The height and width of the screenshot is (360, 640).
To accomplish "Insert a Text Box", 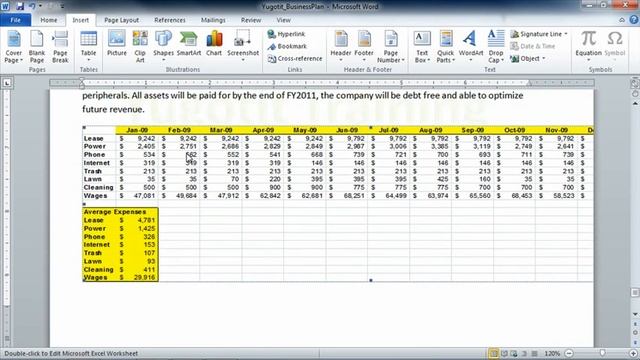I will point(422,47).
